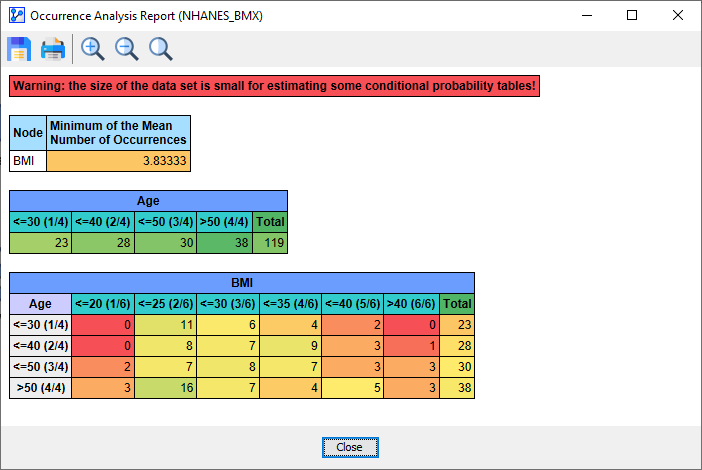Viewport: 702px width, 470px height.
Task: Click BMI column header <=20 (1/6)
Action: [103, 304]
